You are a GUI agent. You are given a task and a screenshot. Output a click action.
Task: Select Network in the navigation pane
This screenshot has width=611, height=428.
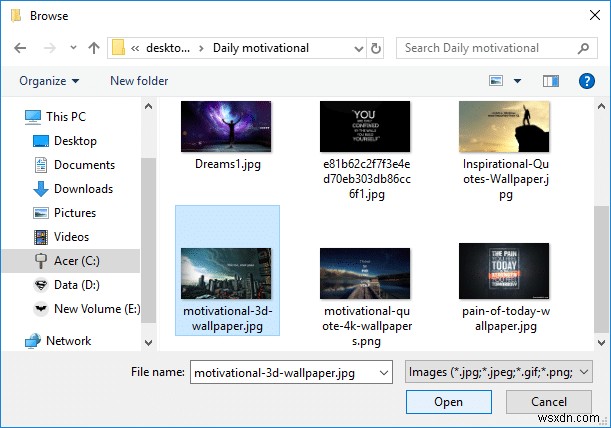[x=58, y=341]
